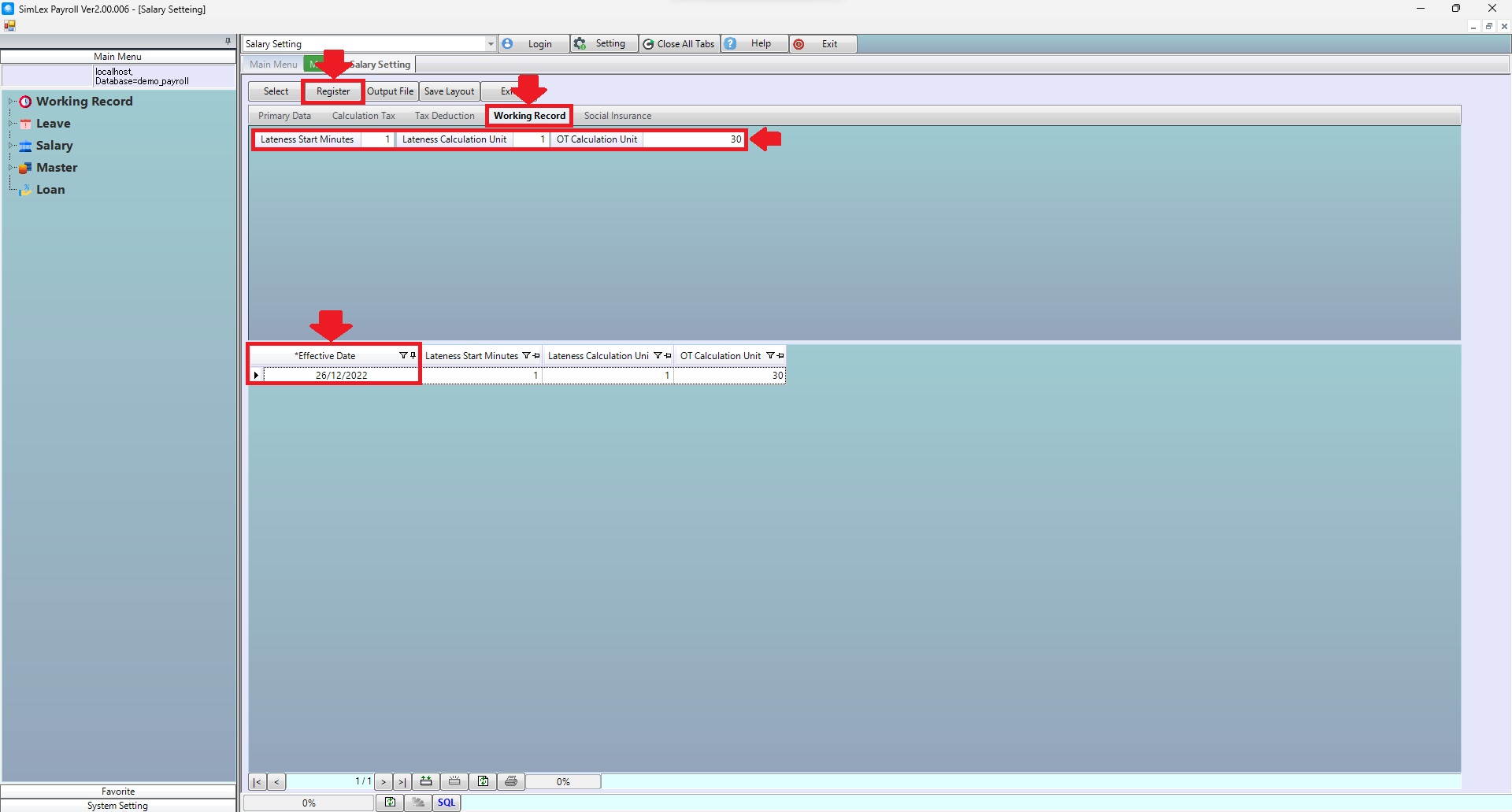Toggle pin on OT Calculation Unit column

click(x=780, y=356)
